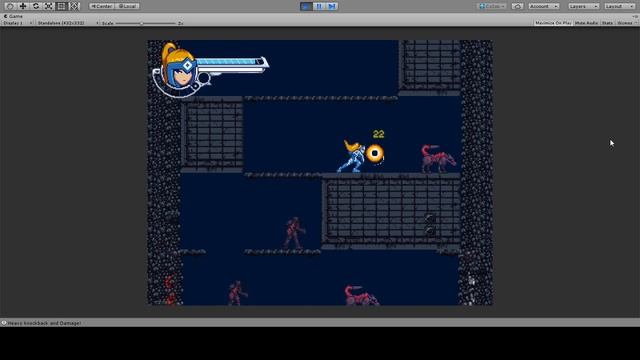Toggle Maximize On Play
The height and width of the screenshot is (360, 640).
[x=553, y=23]
